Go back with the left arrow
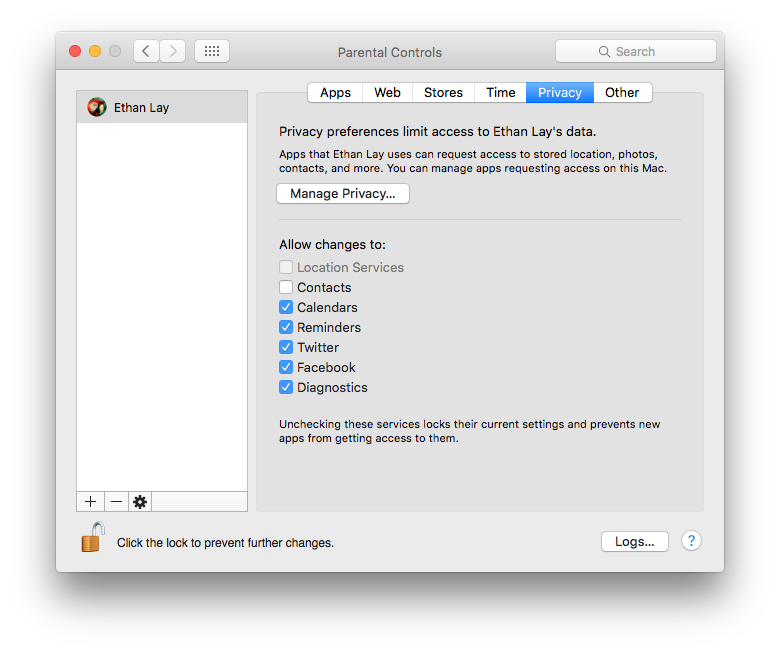Image resolution: width=780 pixels, height=652 pixels. (147, 51)
